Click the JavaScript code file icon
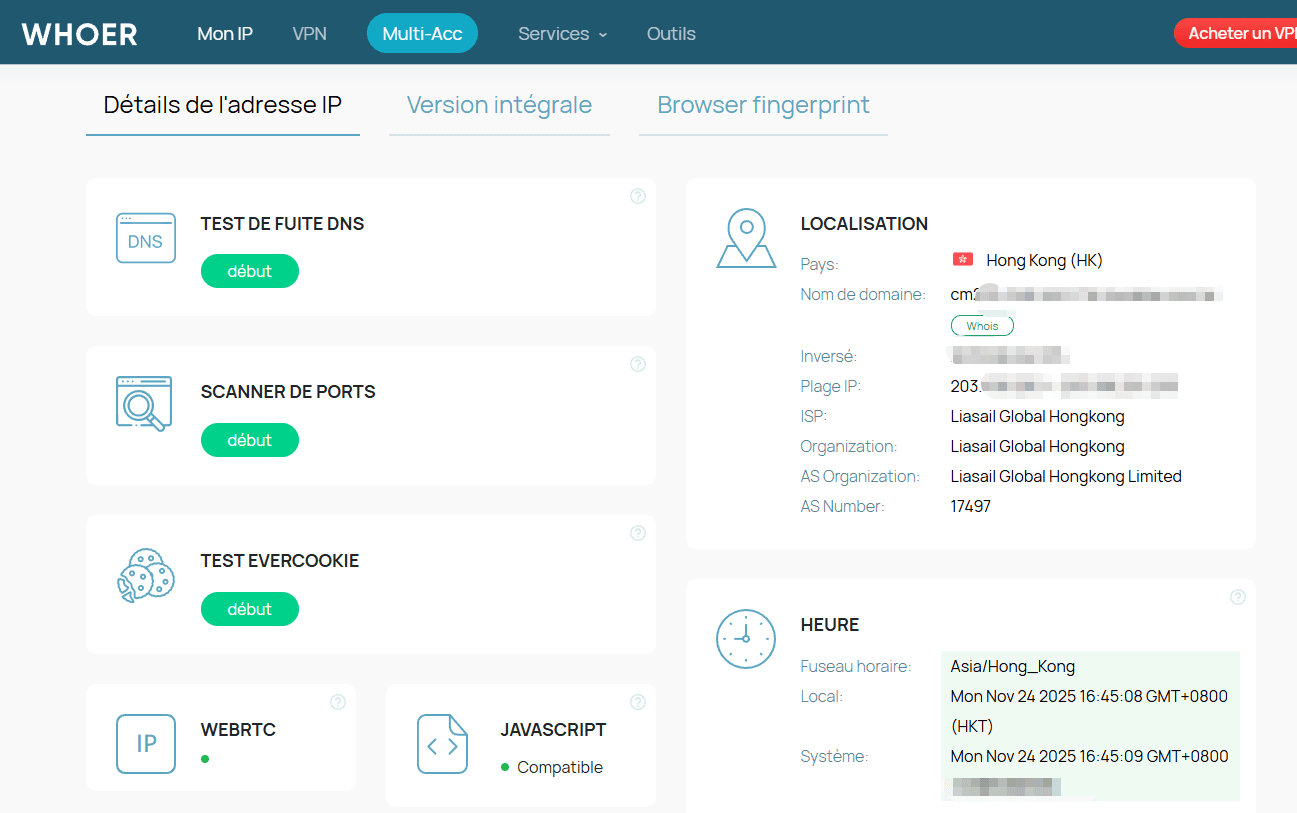 (x=443, y=744)
